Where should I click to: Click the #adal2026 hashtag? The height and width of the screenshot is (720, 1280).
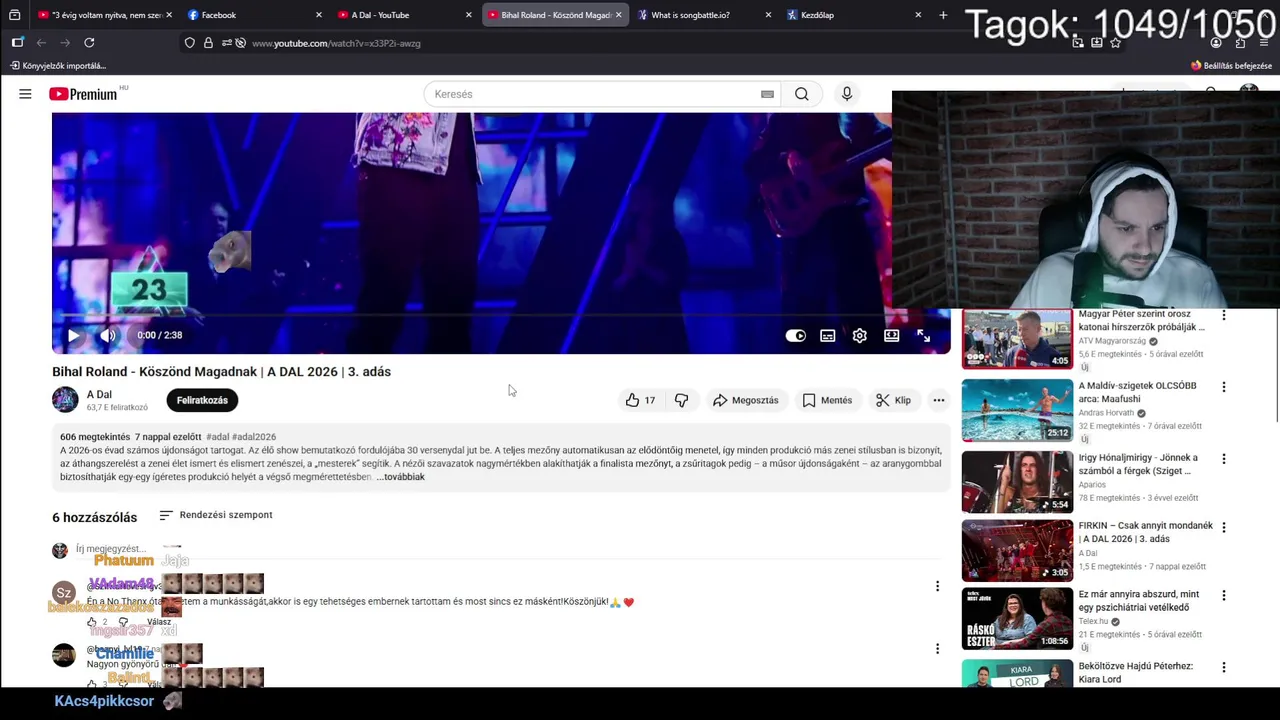(x=254, y=437)
